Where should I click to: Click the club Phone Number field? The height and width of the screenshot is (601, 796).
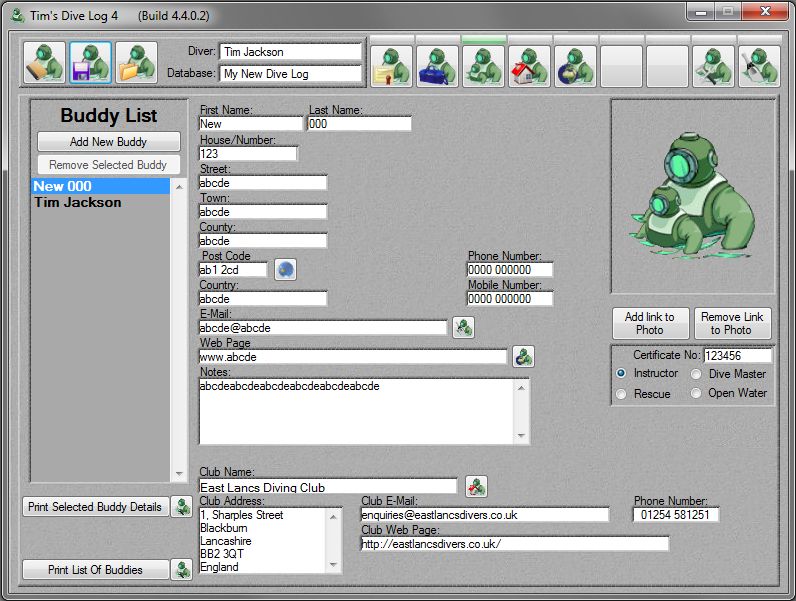click(x=676, y=515)
